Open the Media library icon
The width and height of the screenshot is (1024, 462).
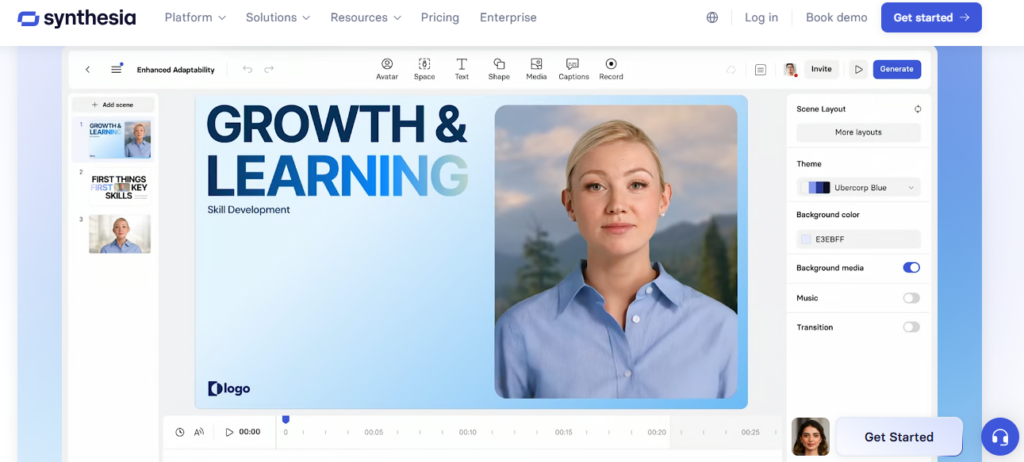[x=536, y=64]
